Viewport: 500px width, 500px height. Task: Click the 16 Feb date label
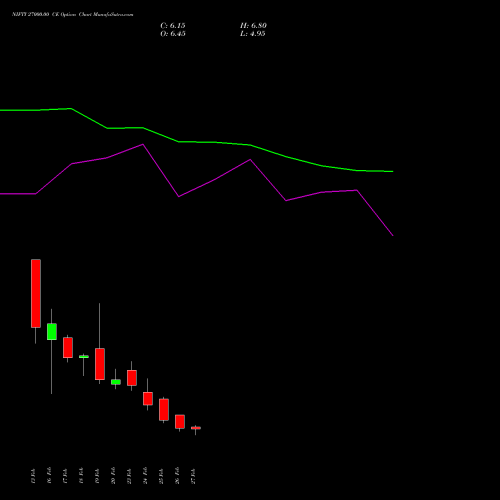(49, 476)
